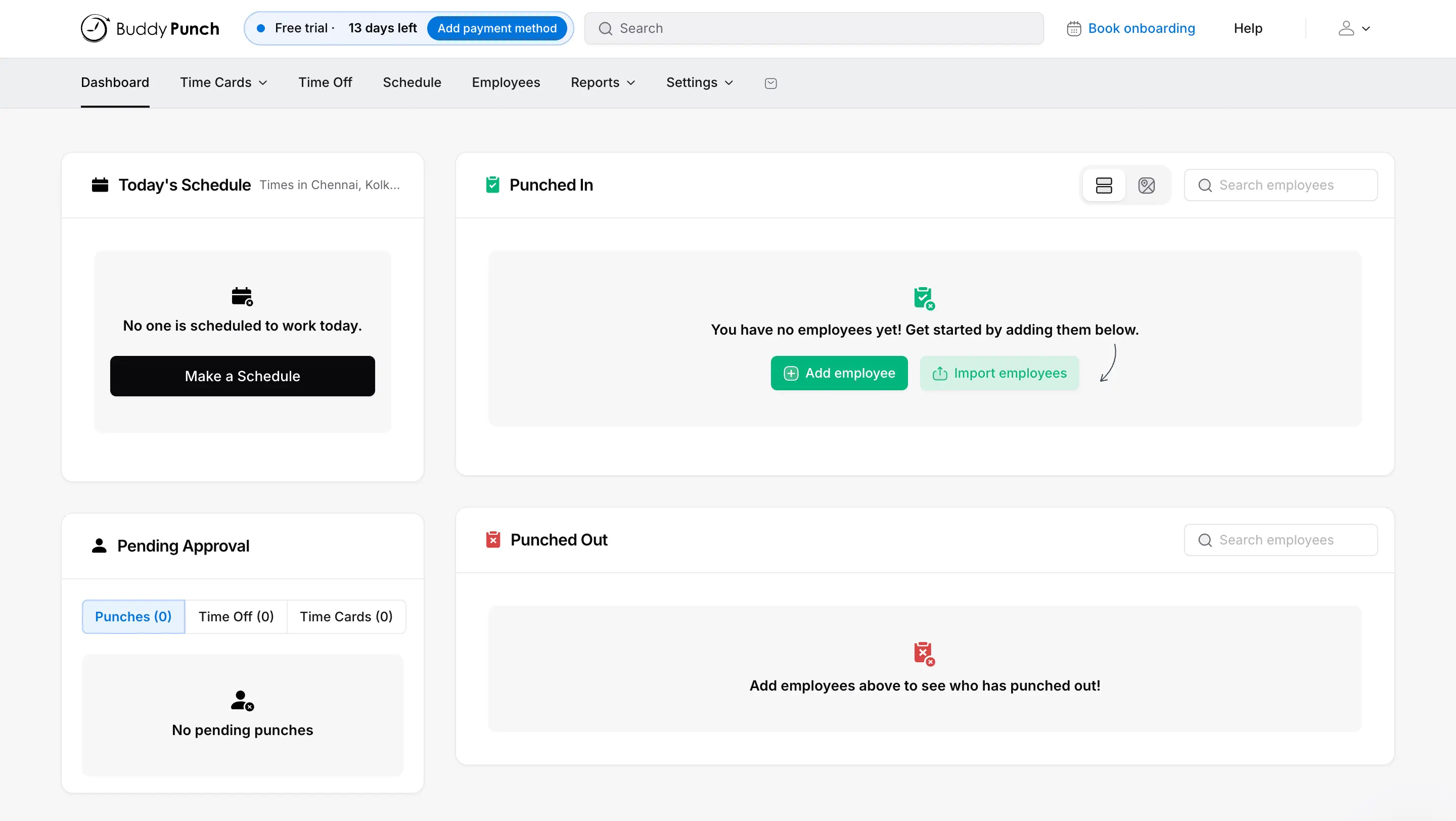Open the Help link
1456x821 pixels.
coord(1248,28)
